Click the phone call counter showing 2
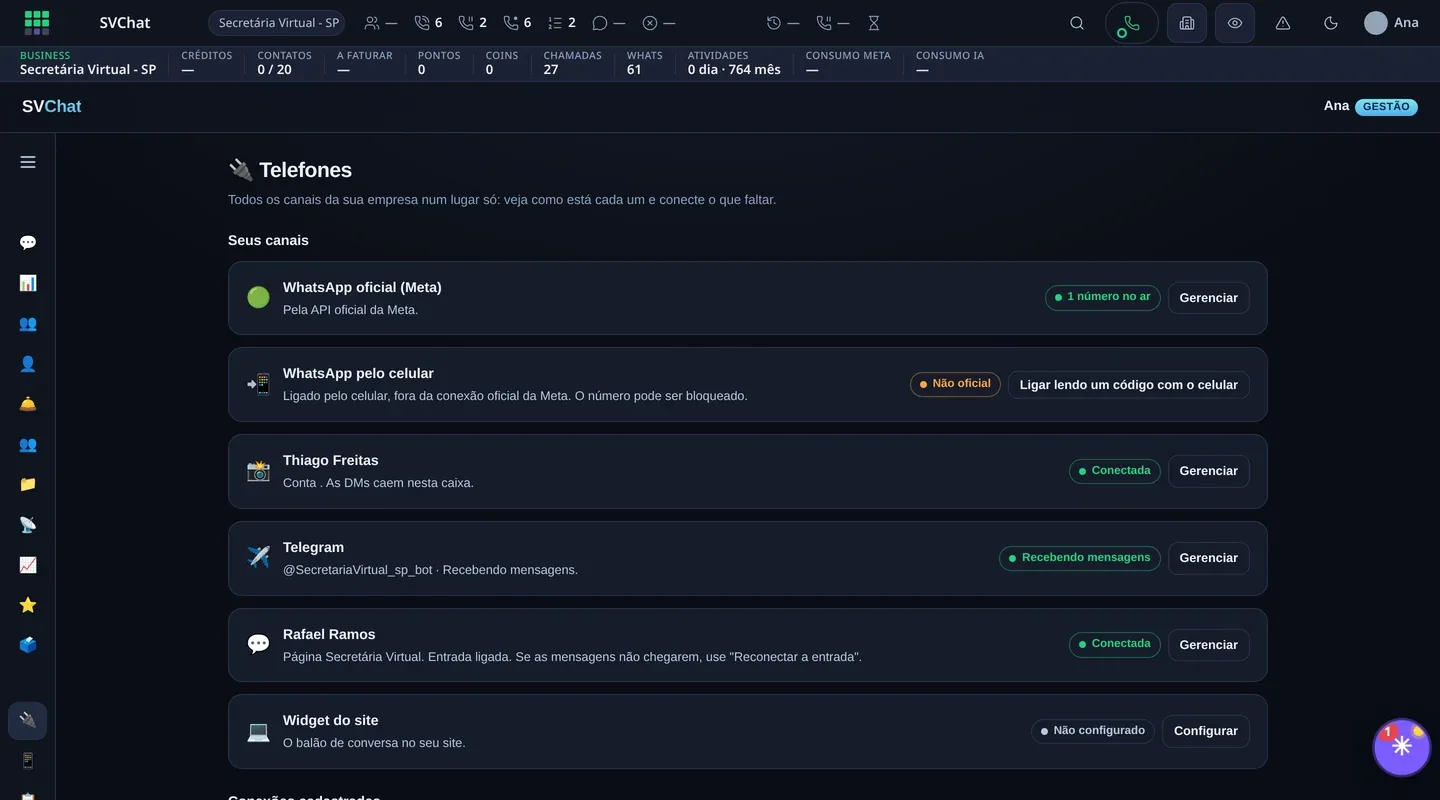The height and width of the screenshot is (800, 1440). [473, 23]
